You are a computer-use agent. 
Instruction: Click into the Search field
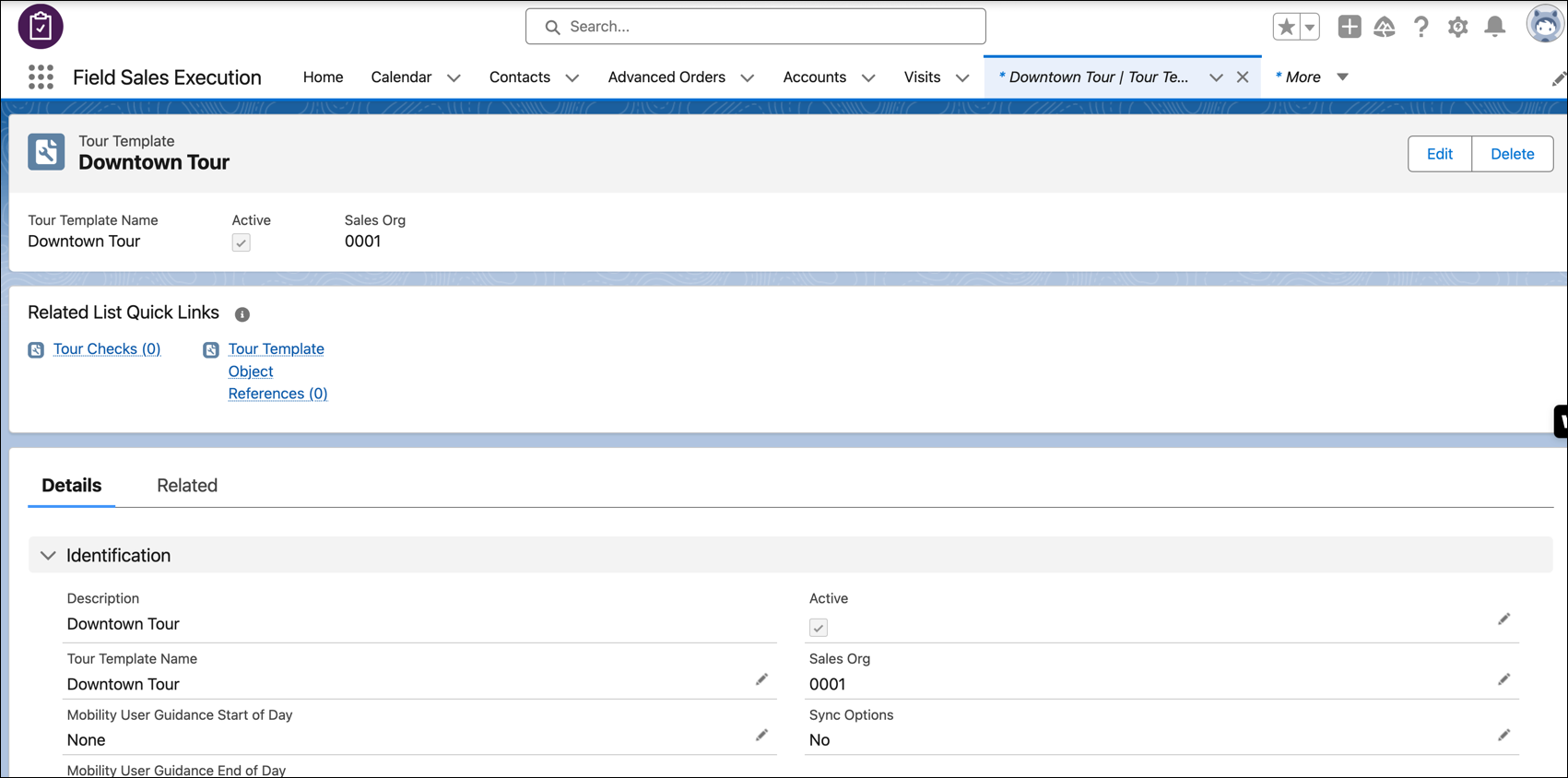756,27
